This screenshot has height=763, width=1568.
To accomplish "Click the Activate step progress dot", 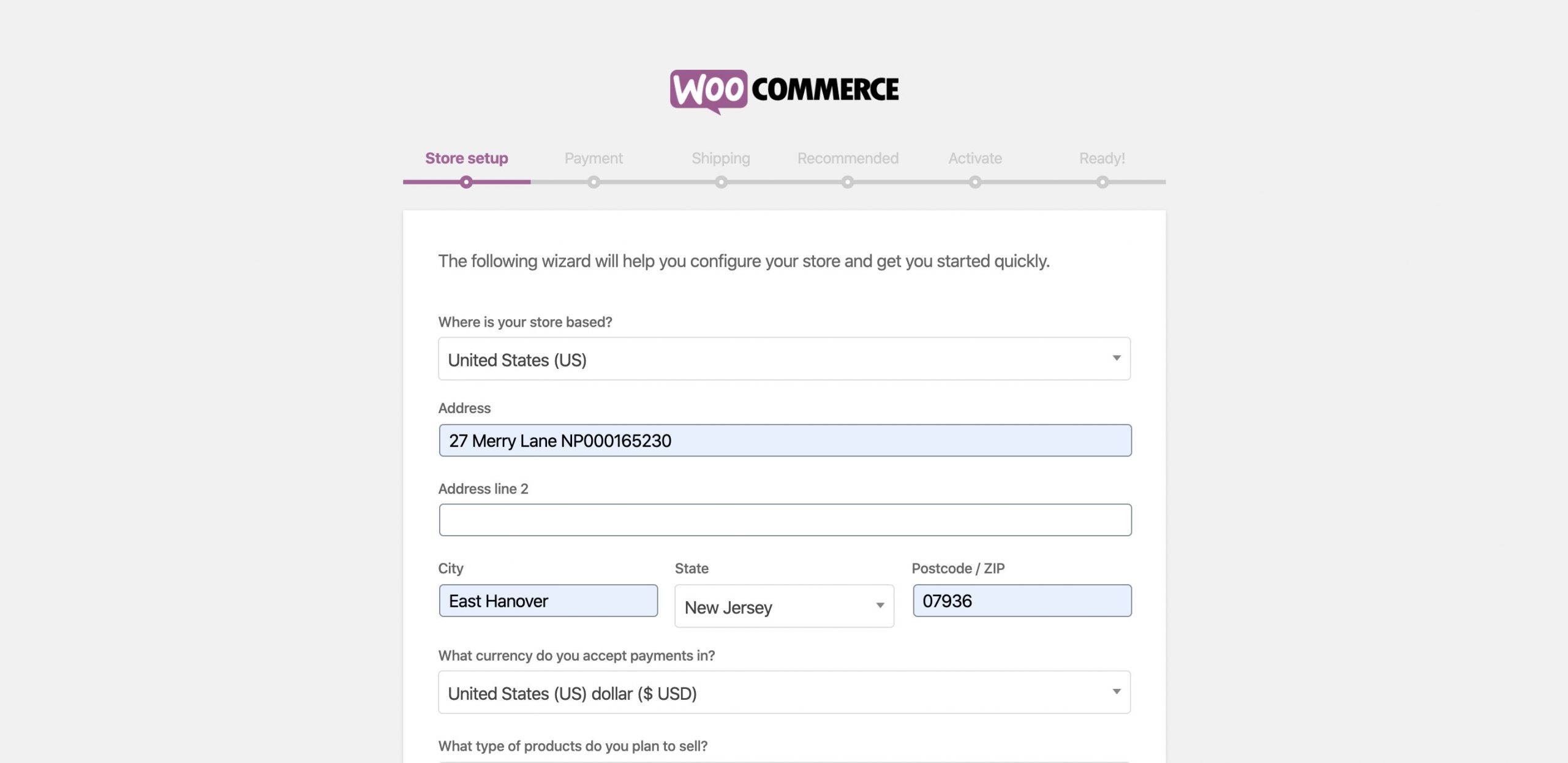I will (x=975, y=182).
